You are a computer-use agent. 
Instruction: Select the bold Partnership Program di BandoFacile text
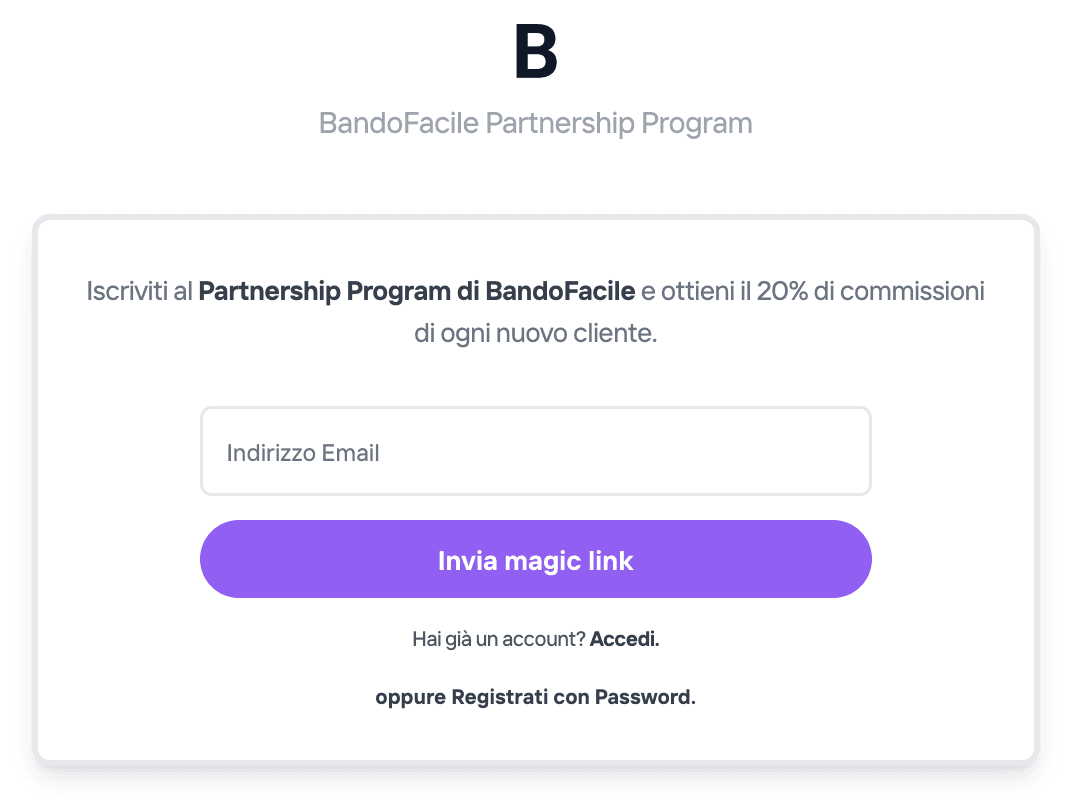point(416,291)
